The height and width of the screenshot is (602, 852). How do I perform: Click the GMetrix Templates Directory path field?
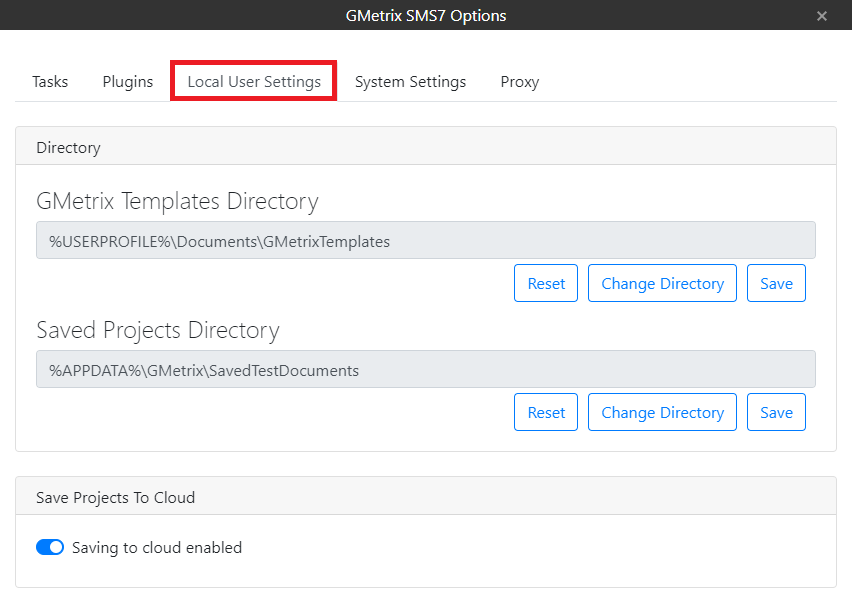click(x=425, y=240)
